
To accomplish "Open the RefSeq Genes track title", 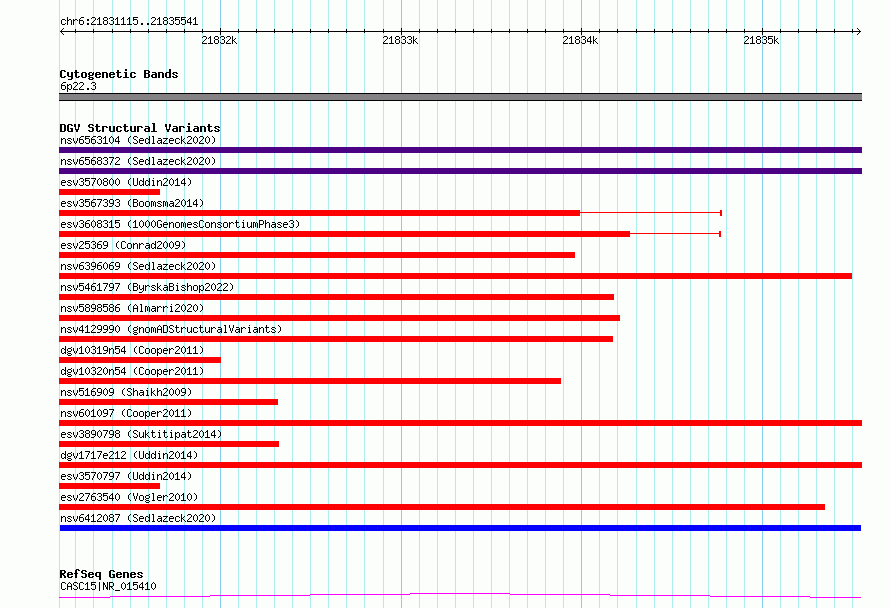I will [101, 574].
